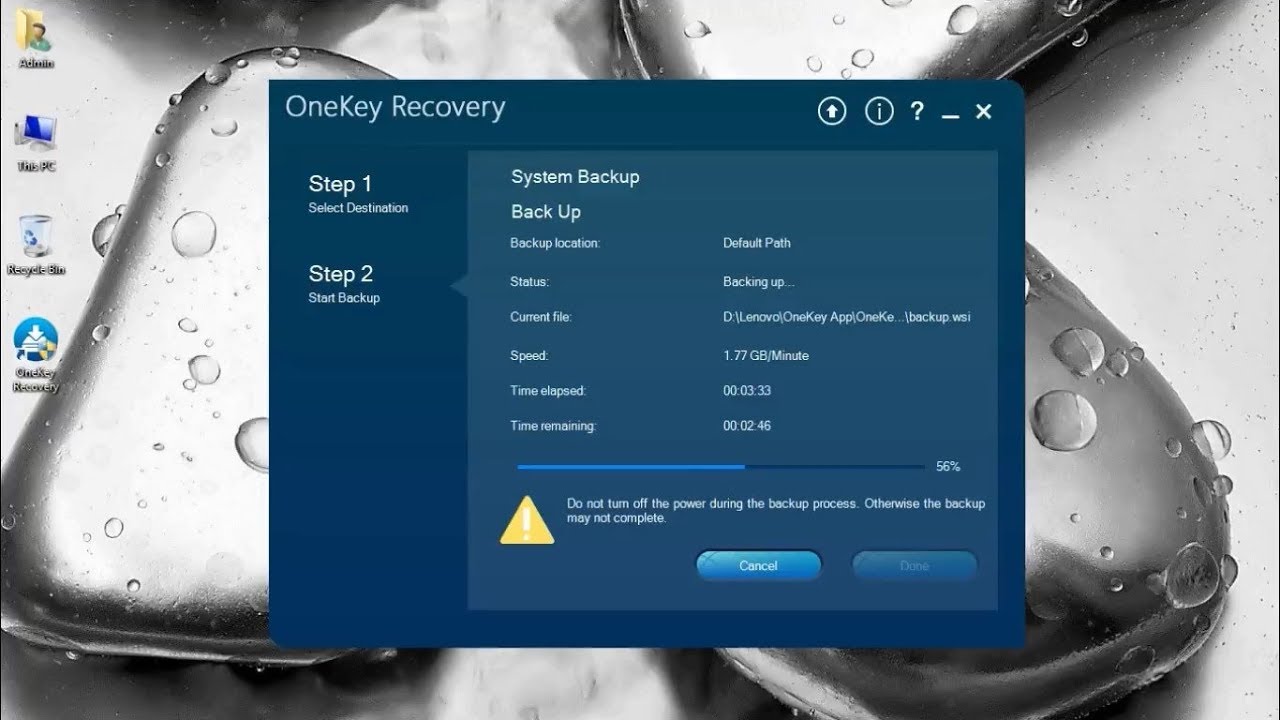The height and width of the screenshot is (720, 1280).
Task: Click the Back Up subheading
Action: pyautogui.click(x=546, y=212)
